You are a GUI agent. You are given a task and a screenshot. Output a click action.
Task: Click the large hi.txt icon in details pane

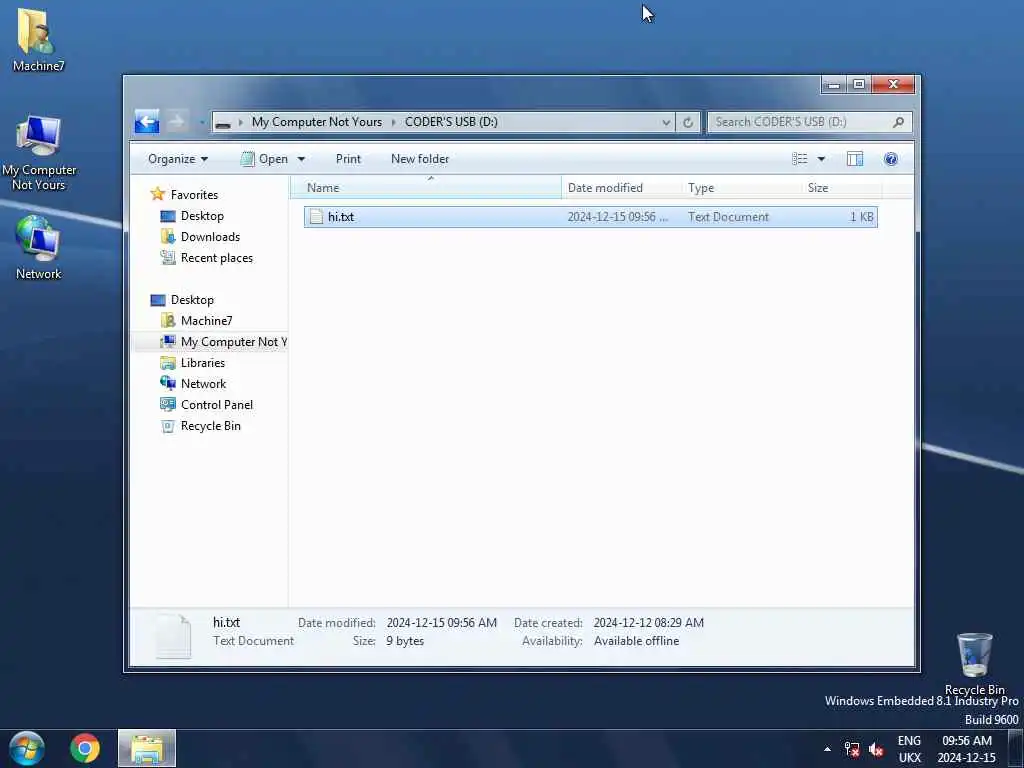(x=174, y=635)
